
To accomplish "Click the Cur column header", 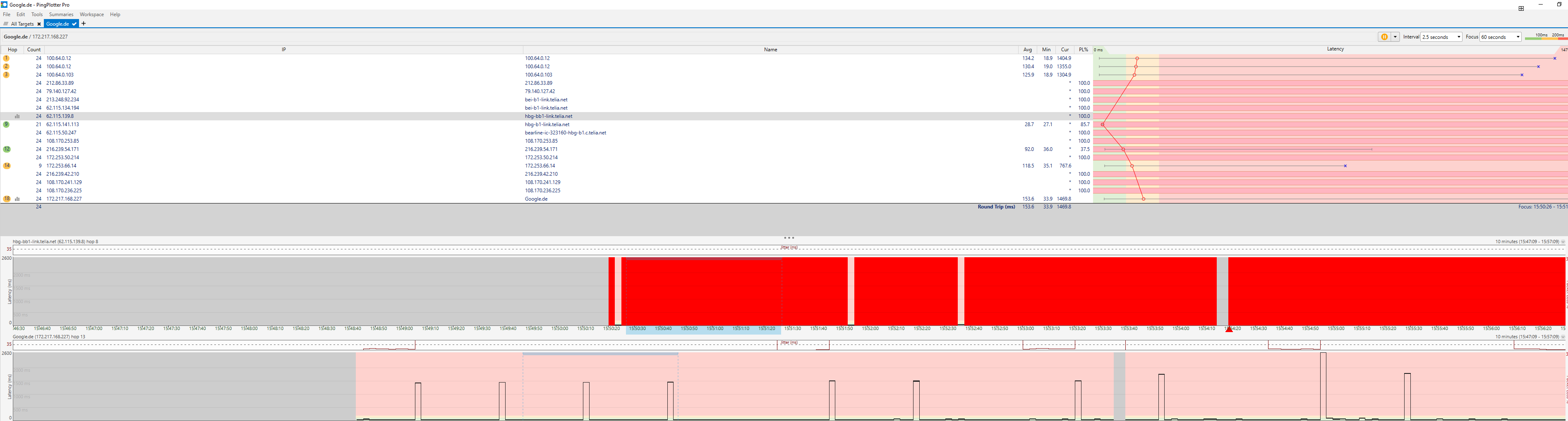I will pos(1065,50).
